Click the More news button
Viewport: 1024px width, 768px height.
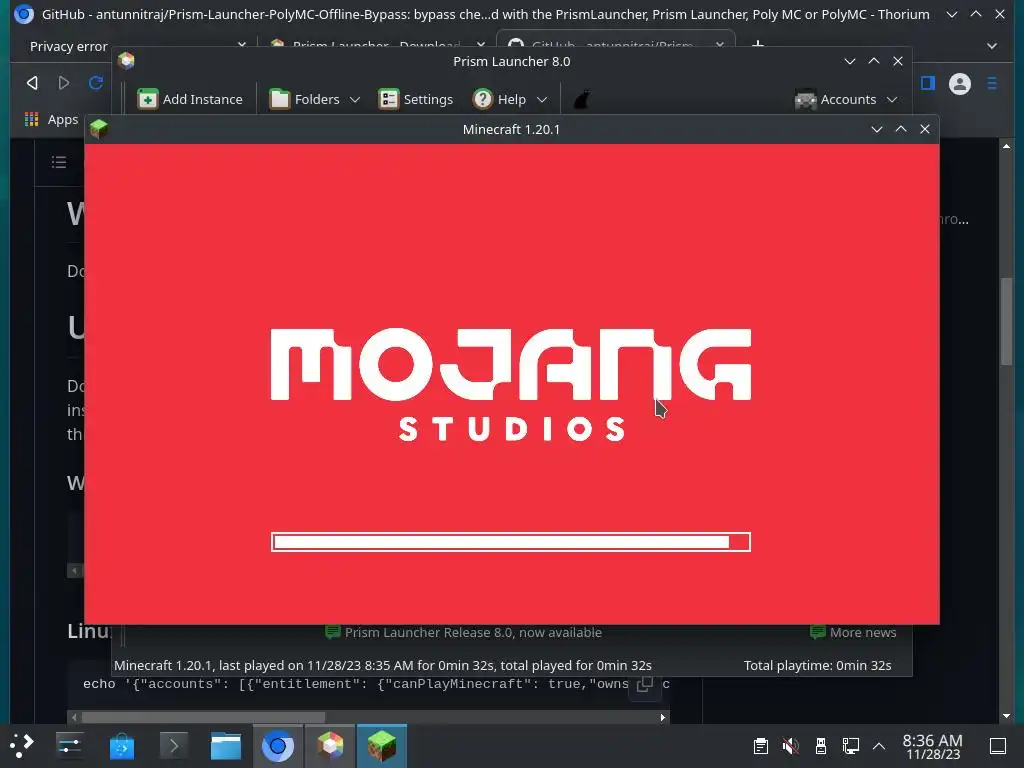(x=853, y=632)
